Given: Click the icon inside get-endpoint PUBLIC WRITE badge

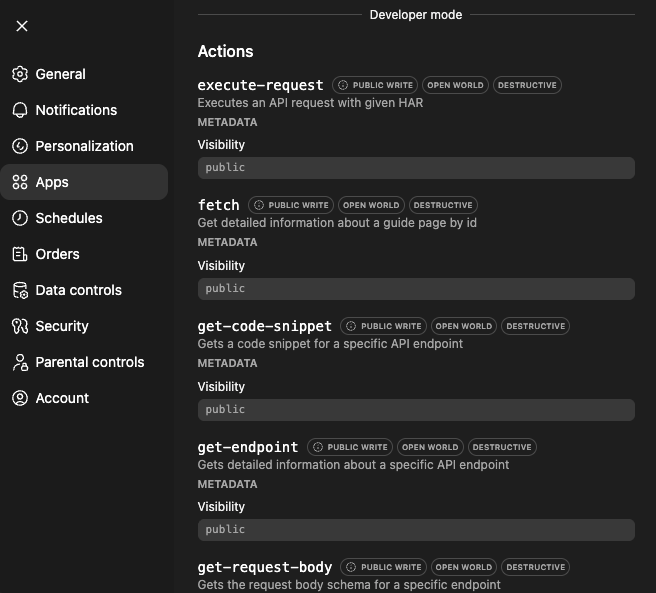Looking at the screenshot, I should (x=318, y=447).
